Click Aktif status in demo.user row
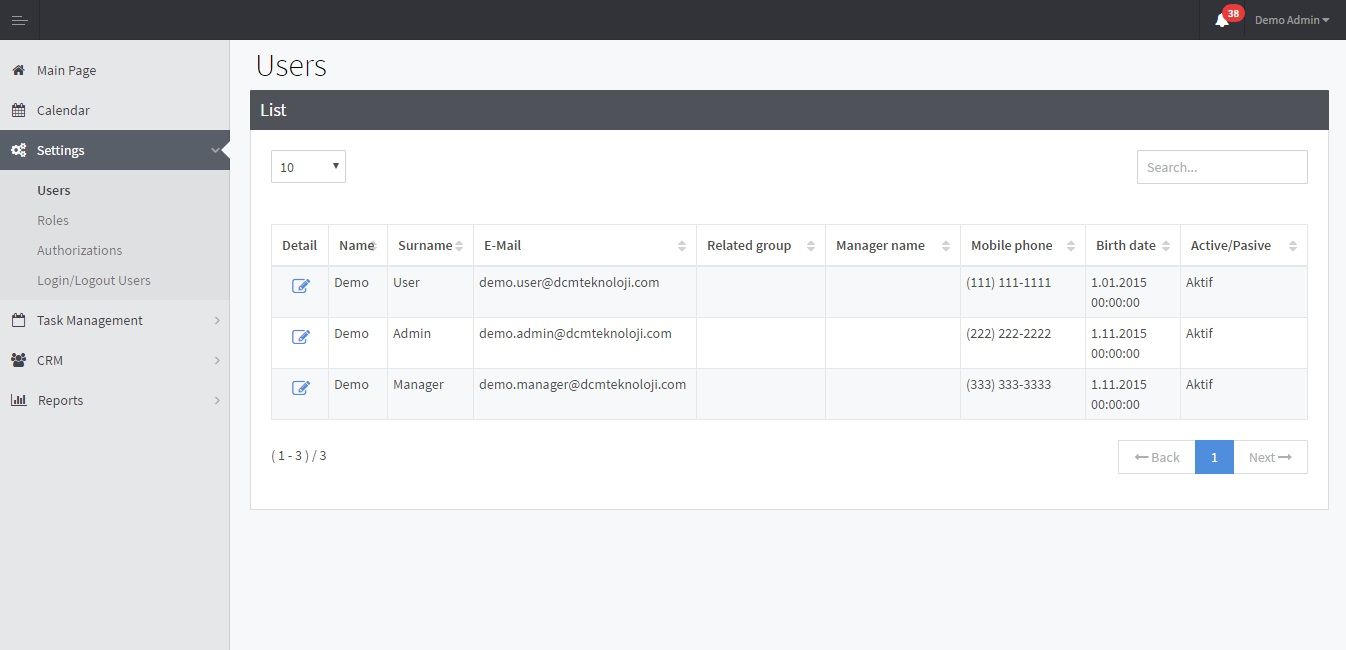 (x=1199, y=282)
